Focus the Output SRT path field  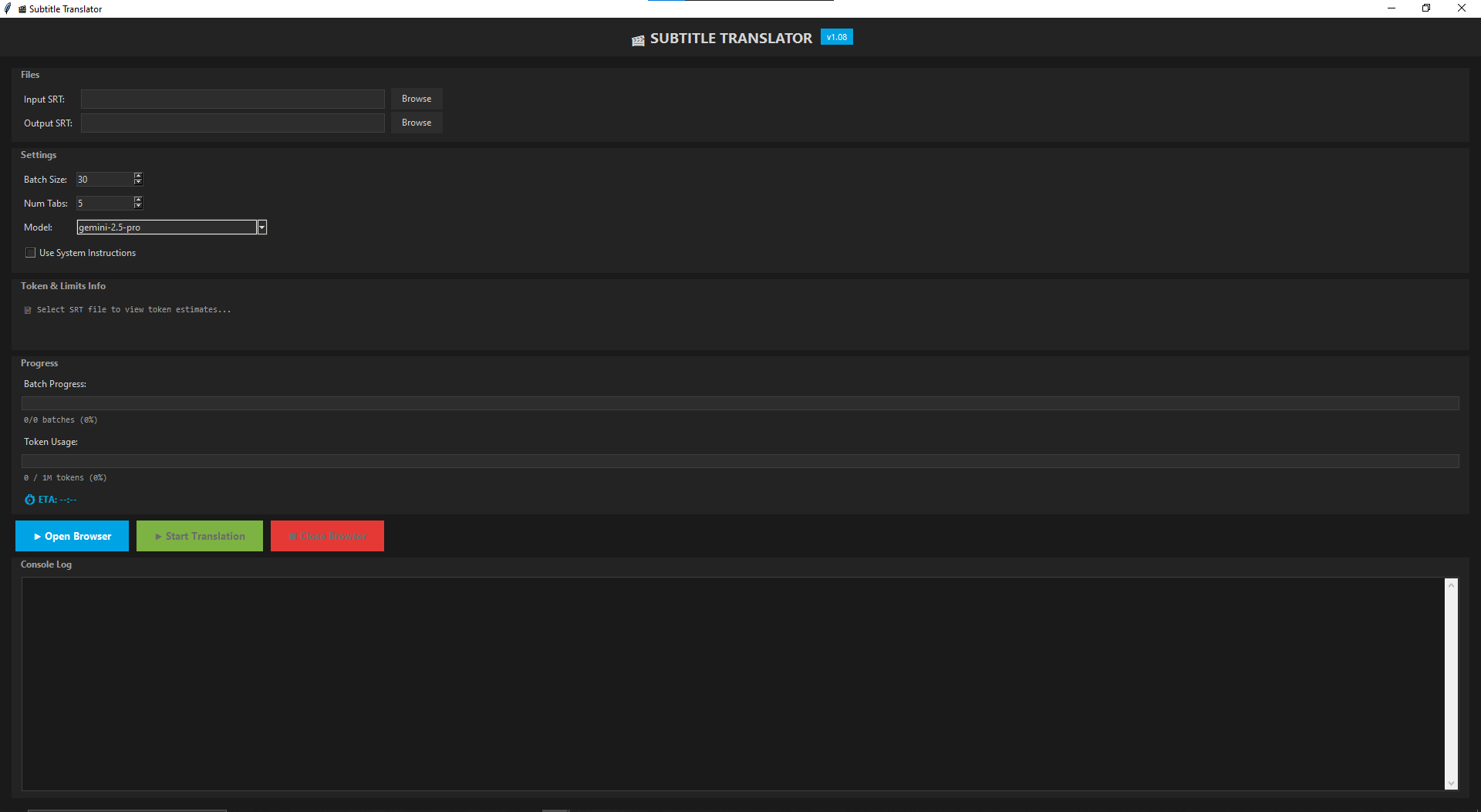(x=232, y=123)
